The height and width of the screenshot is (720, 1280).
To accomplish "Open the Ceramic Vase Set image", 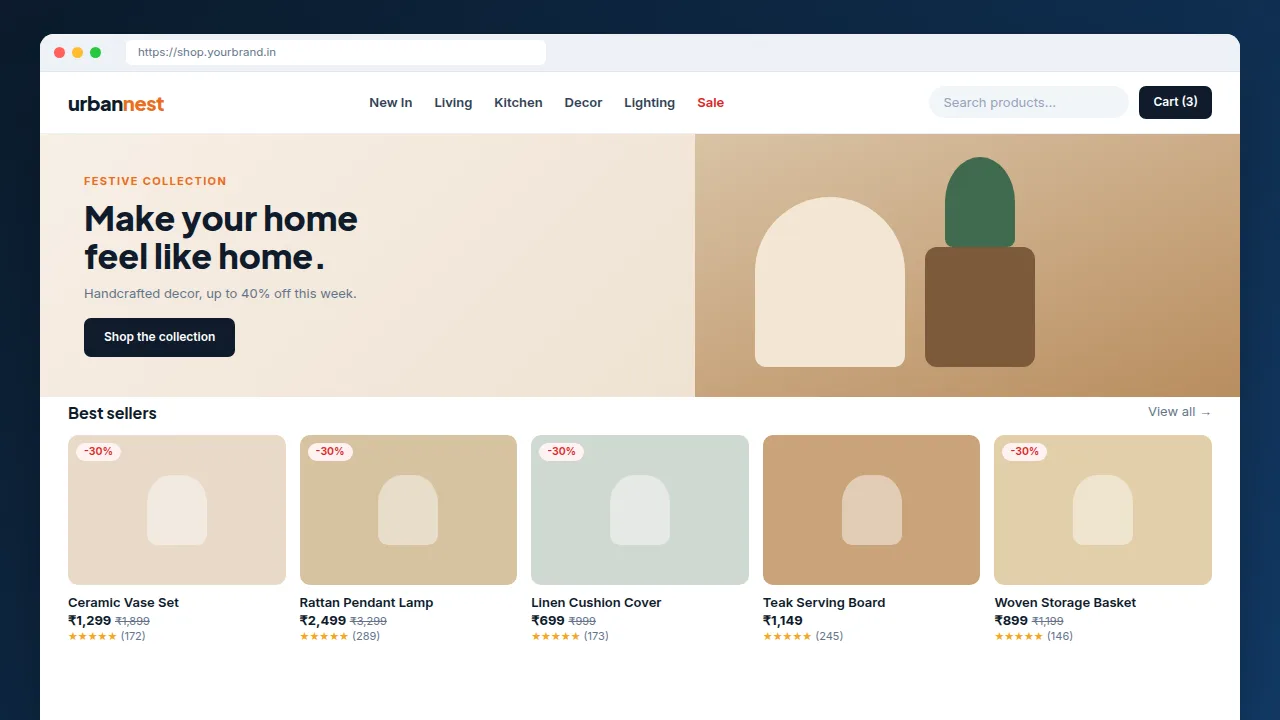I will pos(177,510).
